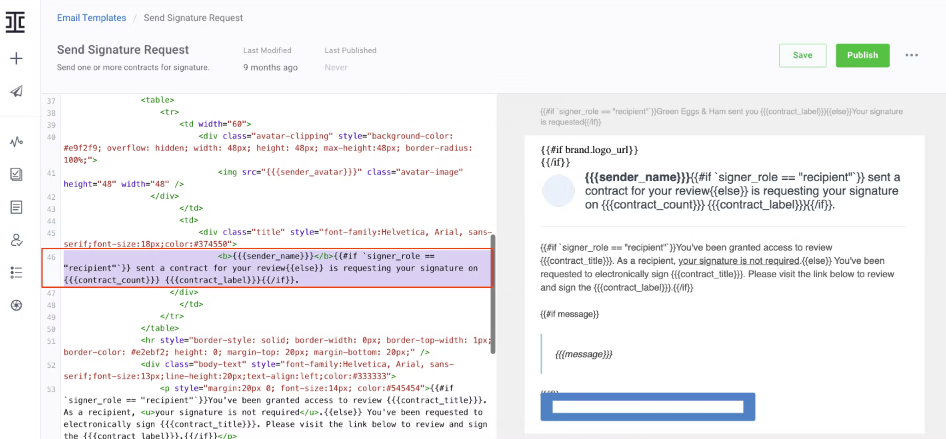Click the code editor vertical scrollbar

pyautogui.click(x=493, y=294)
